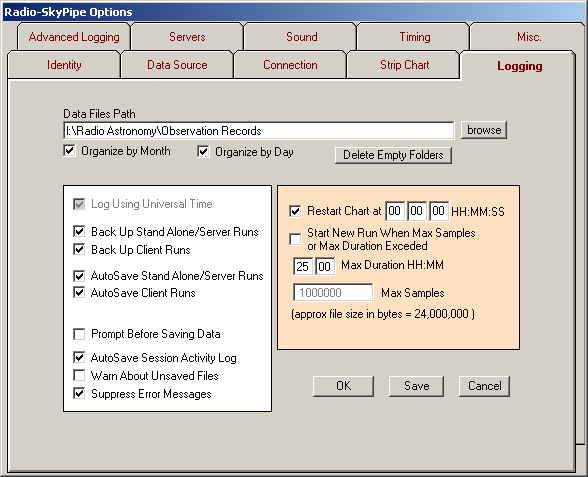Open the Sound tab
Screen dimensions: 588x477
click(x=302, y=37)
